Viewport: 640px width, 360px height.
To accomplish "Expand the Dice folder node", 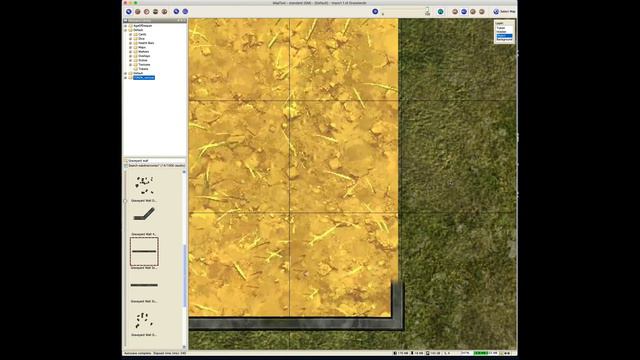I will tap(131, 39).
